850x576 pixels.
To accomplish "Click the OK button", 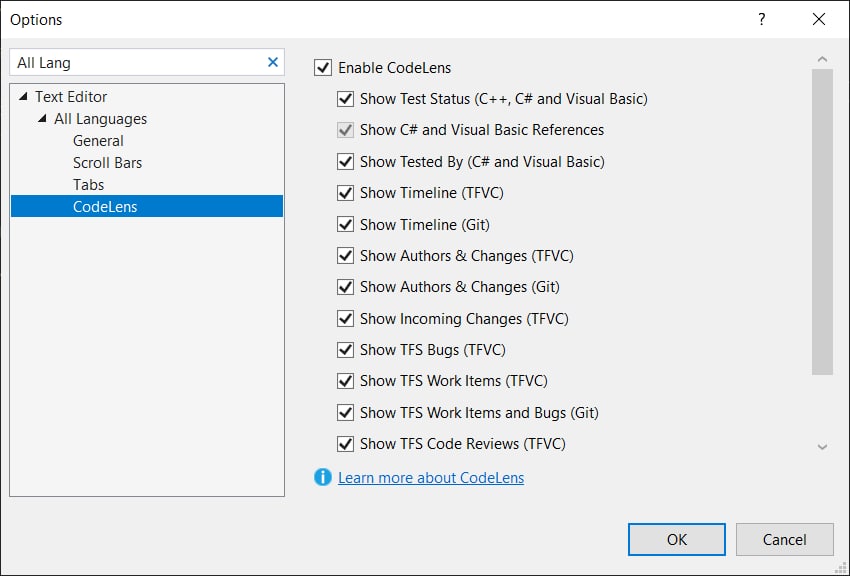I will 677,539.
